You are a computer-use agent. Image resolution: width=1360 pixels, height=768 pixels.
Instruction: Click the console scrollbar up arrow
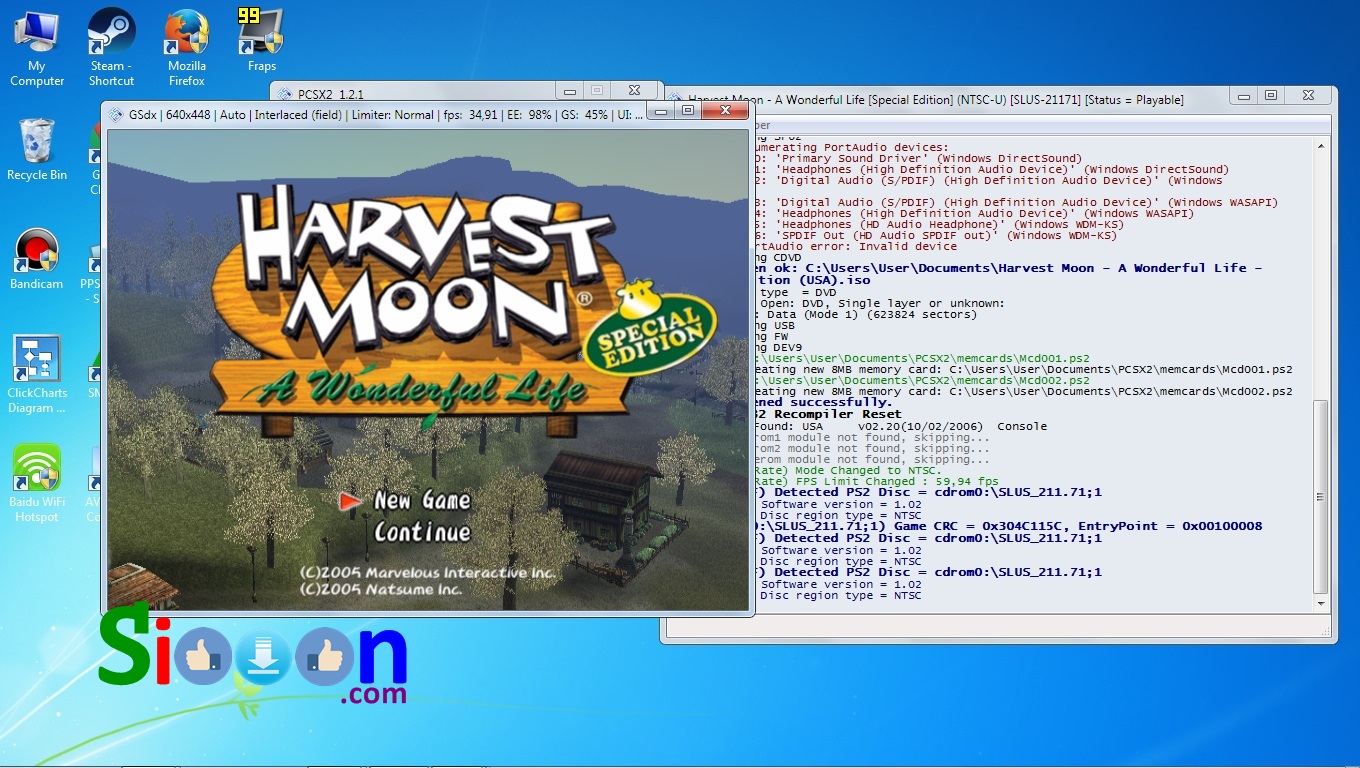[x=1322, y=146]
